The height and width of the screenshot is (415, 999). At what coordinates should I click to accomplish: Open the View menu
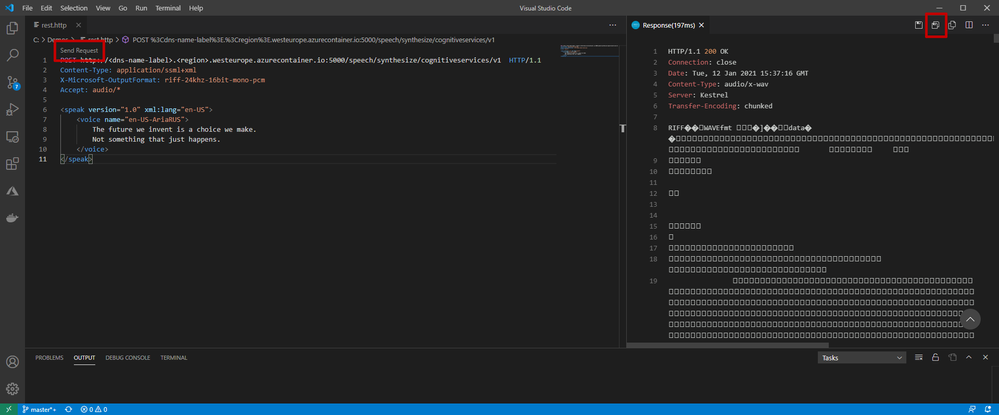point(103,8)
